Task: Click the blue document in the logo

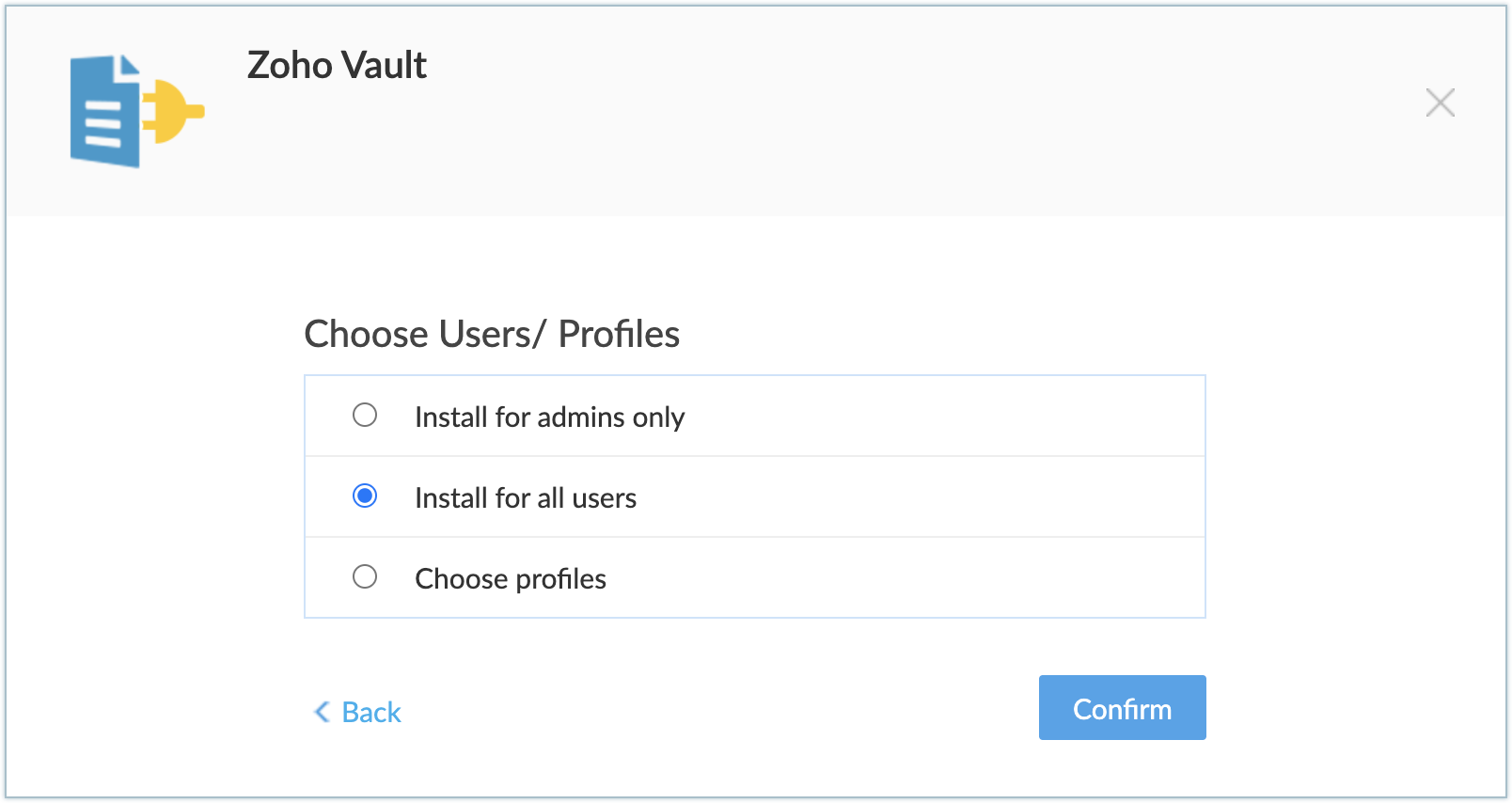Action: point(103,112)
